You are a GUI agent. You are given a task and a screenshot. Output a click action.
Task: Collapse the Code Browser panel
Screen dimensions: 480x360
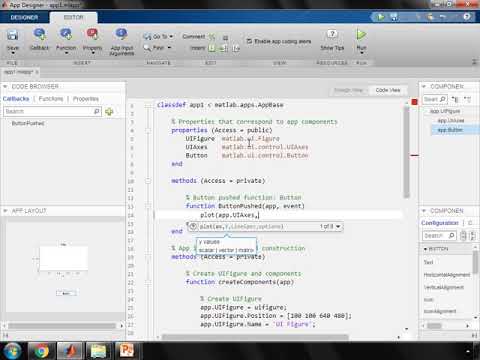tap(5, 86)
